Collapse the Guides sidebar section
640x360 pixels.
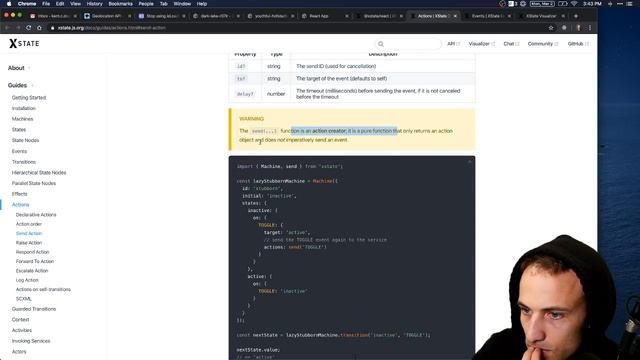(x=20, y=85)
